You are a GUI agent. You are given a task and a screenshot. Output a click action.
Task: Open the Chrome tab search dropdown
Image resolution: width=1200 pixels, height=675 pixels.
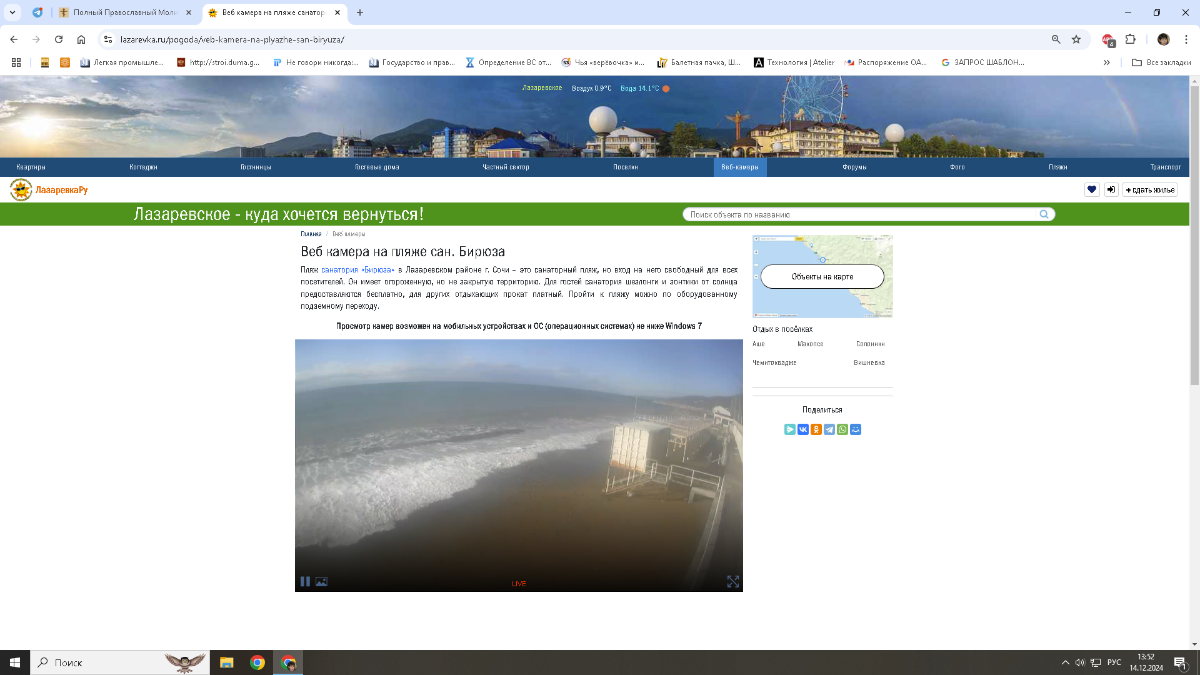pyautogui.click(x=12, y=13)
